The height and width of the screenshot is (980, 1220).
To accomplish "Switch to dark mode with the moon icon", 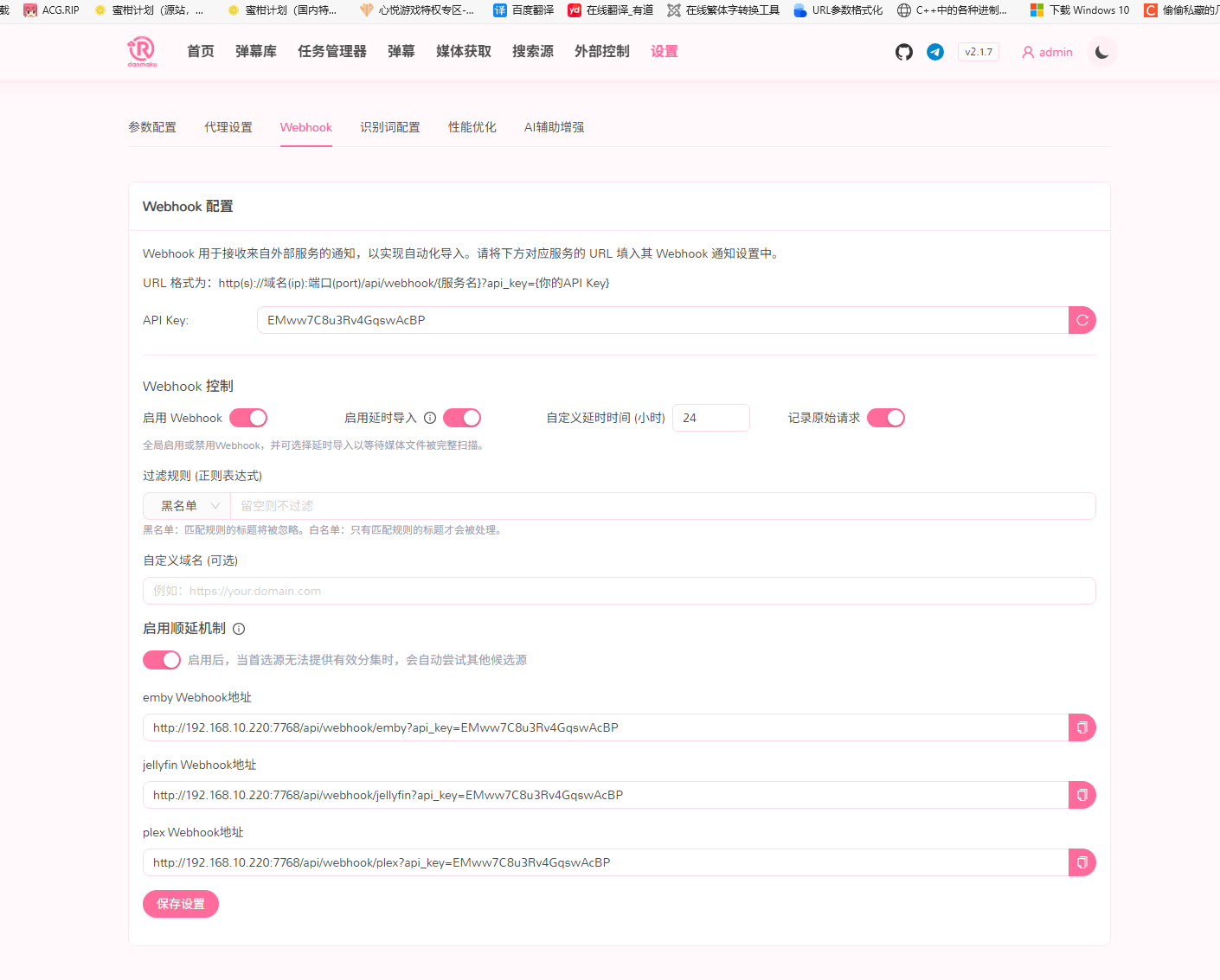I will (1101, 52).
